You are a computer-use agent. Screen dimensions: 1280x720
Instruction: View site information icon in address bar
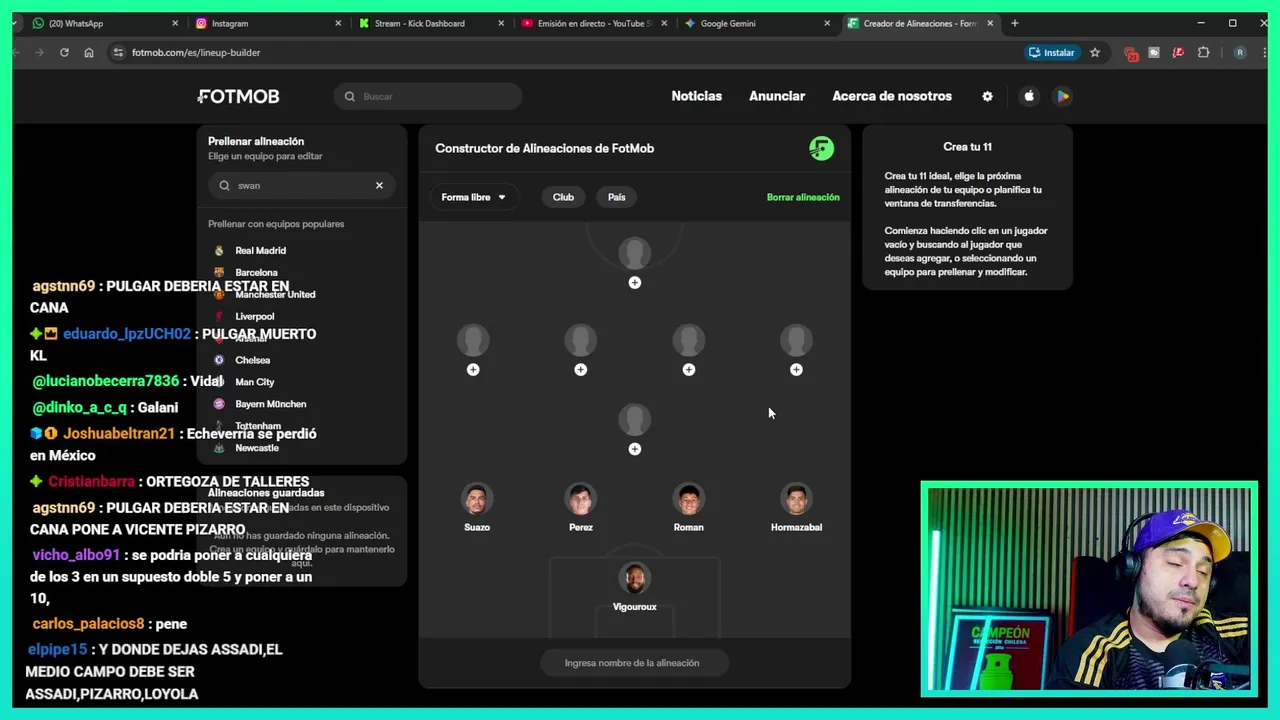tap(117, 52)
